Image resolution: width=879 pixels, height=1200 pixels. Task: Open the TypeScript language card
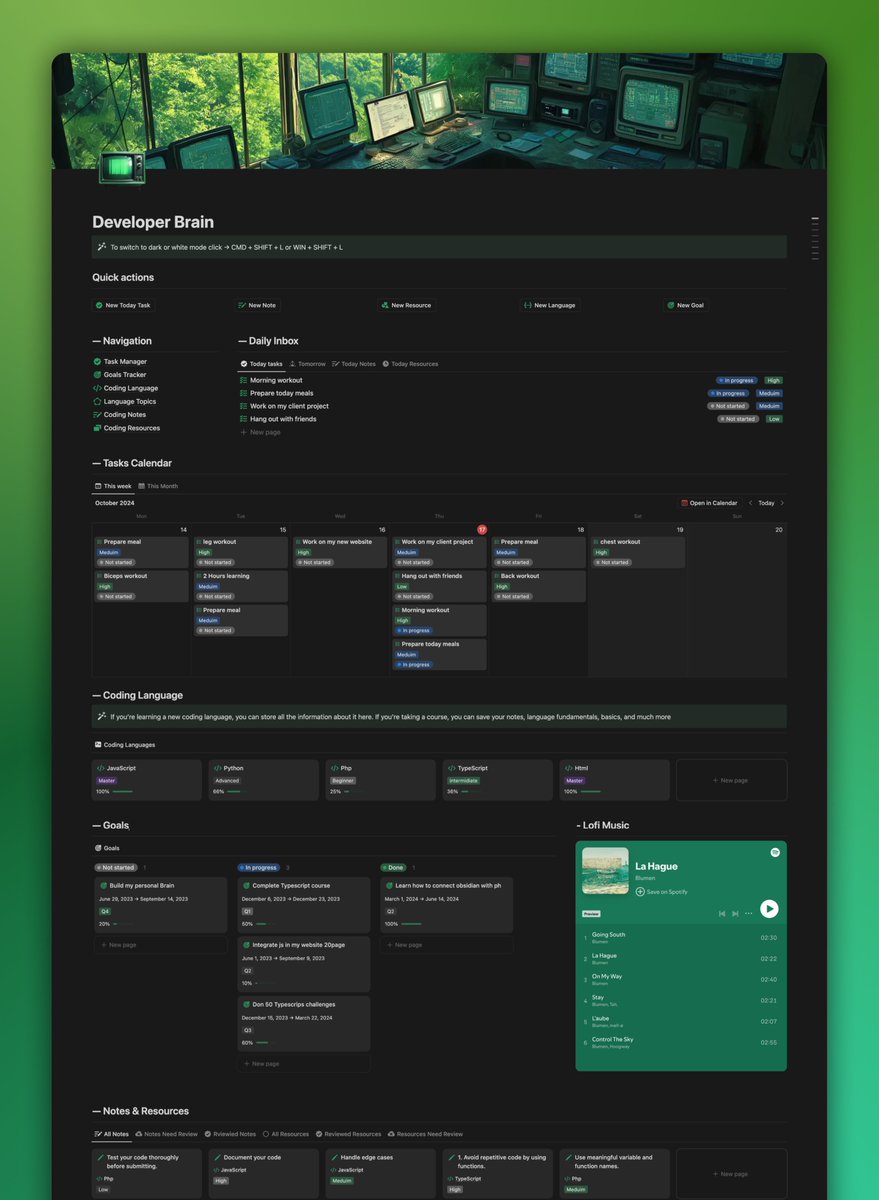(x=497, y=780)
